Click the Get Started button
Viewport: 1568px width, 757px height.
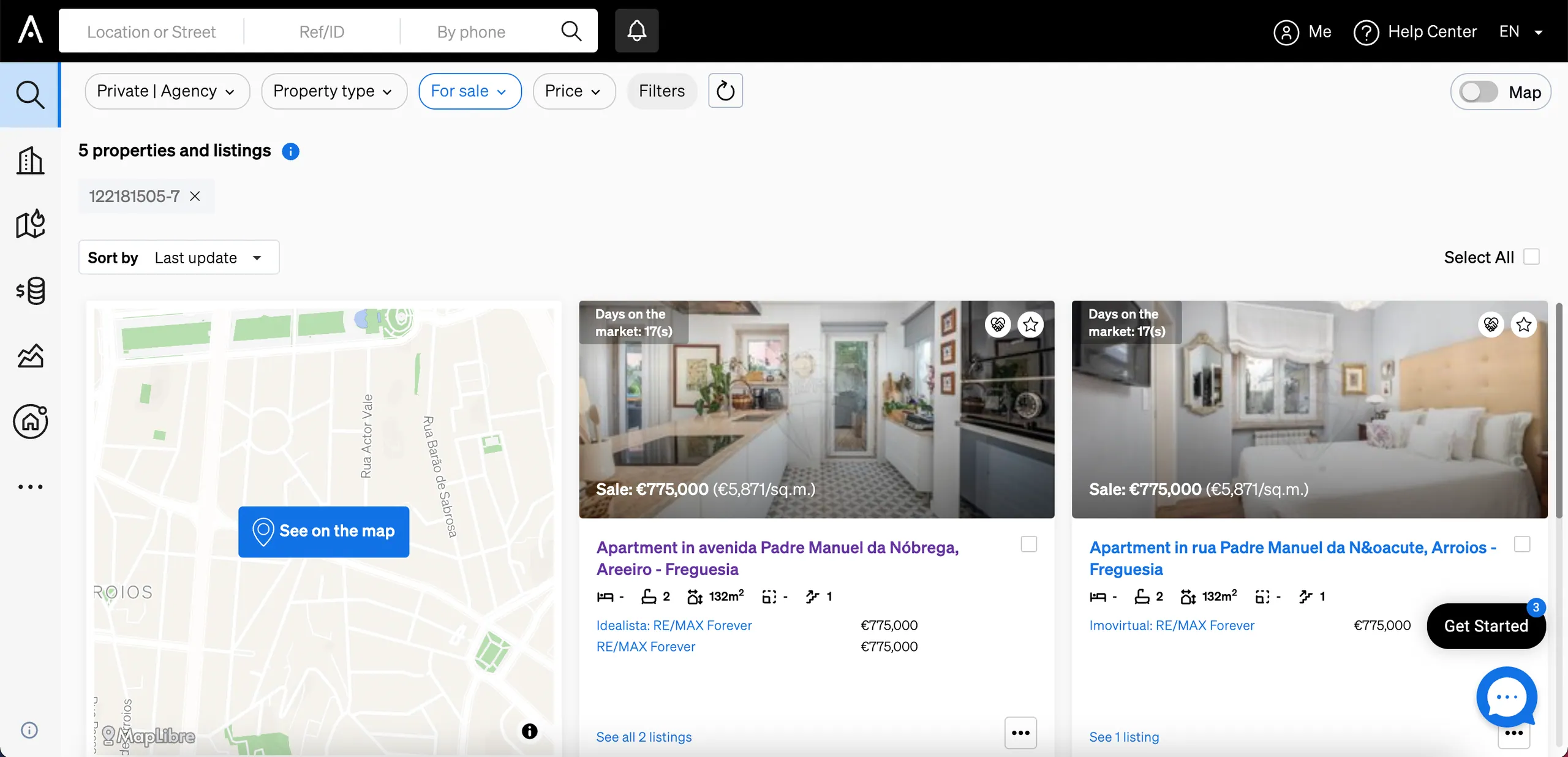(x=1486, y=626)
